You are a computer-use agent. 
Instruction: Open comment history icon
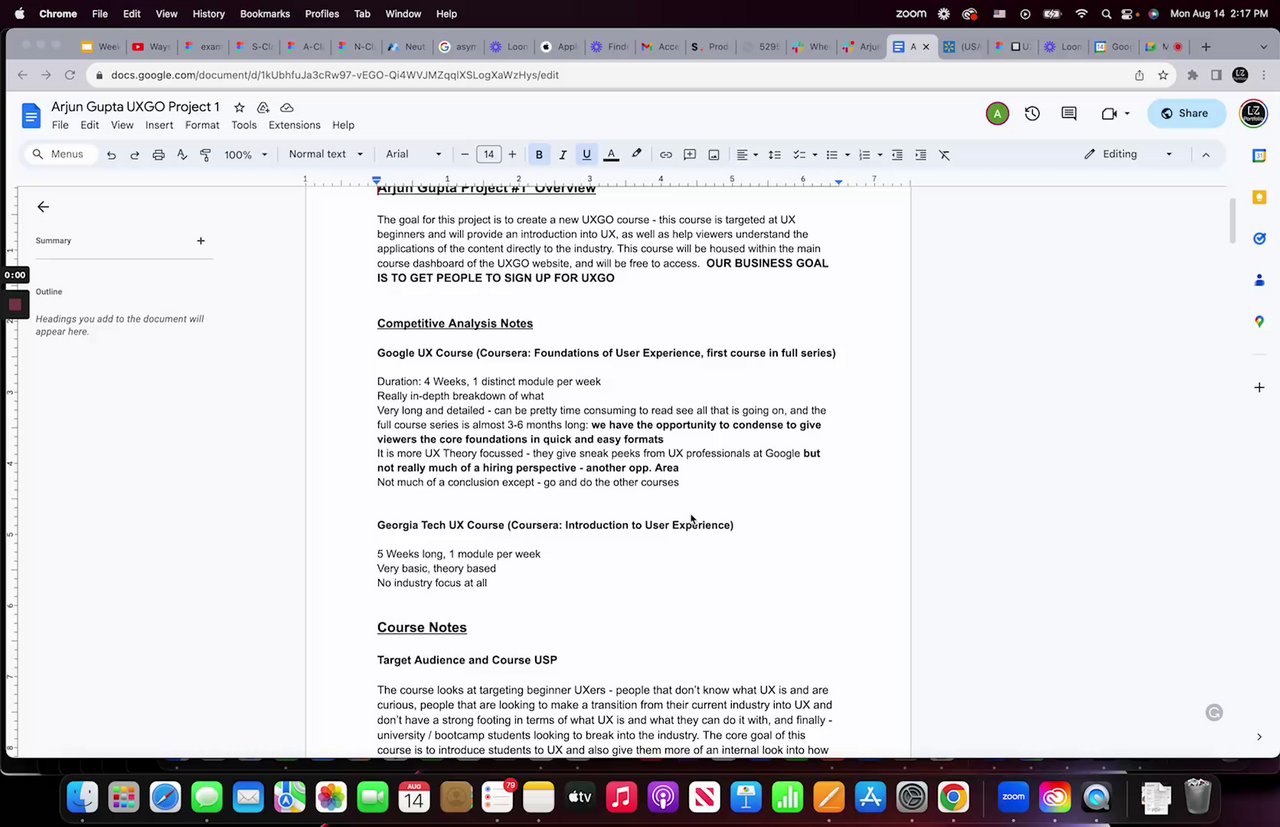point(1069,113)
